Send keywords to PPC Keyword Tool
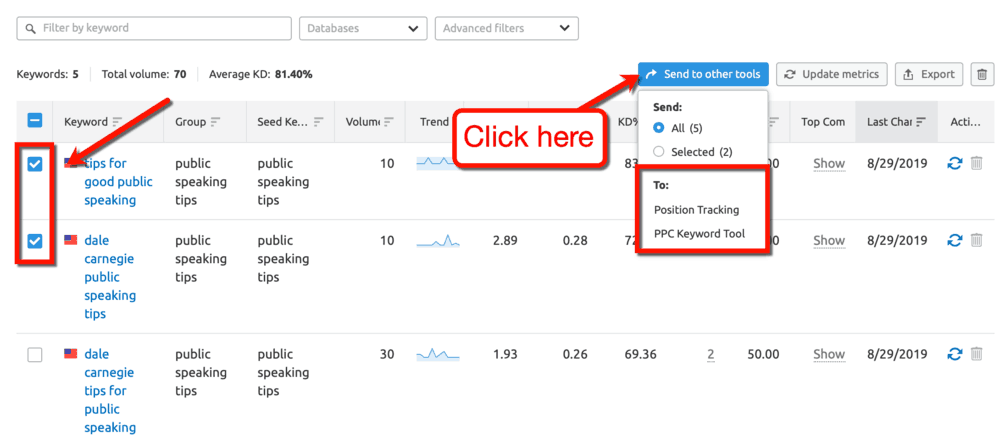This screenshot has width=1000, height=442. pos(699,234)
